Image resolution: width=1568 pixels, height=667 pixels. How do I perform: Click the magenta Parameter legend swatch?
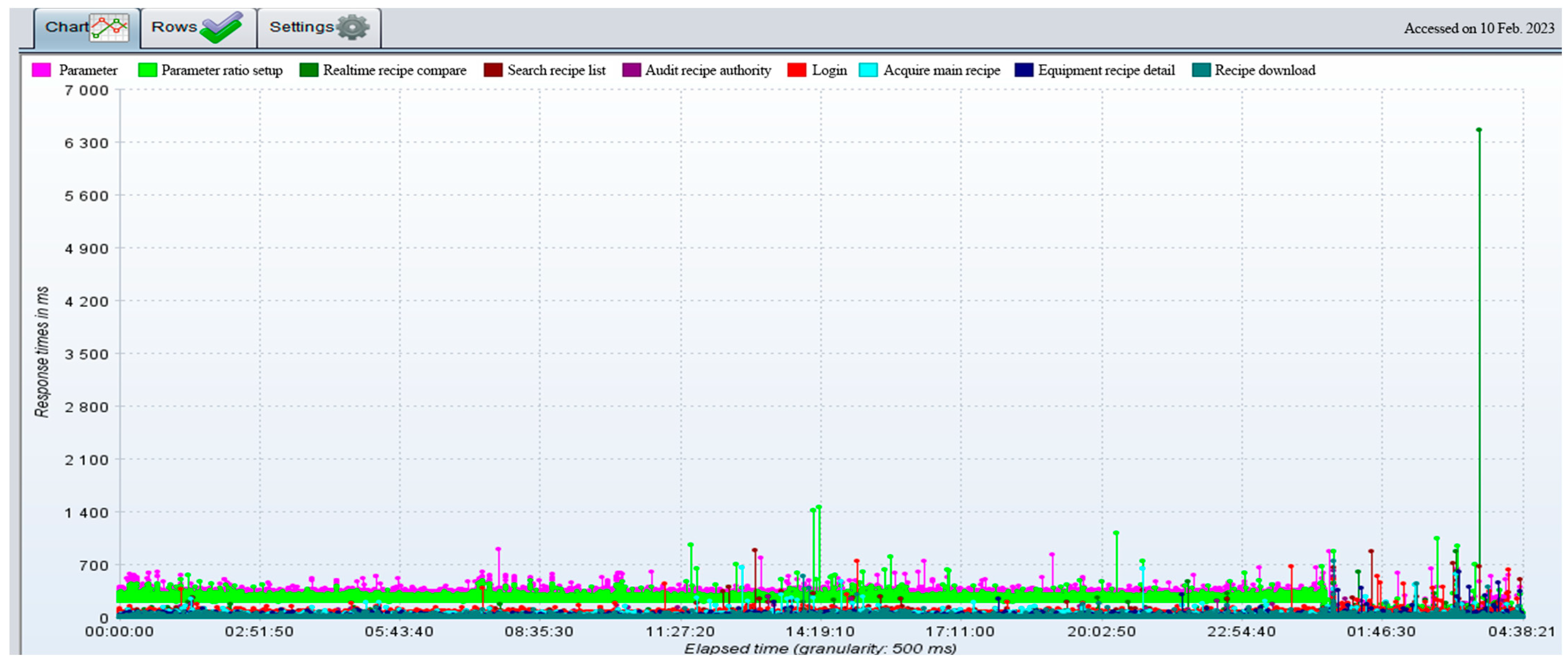pyautogui.click(x=41, y=70)
